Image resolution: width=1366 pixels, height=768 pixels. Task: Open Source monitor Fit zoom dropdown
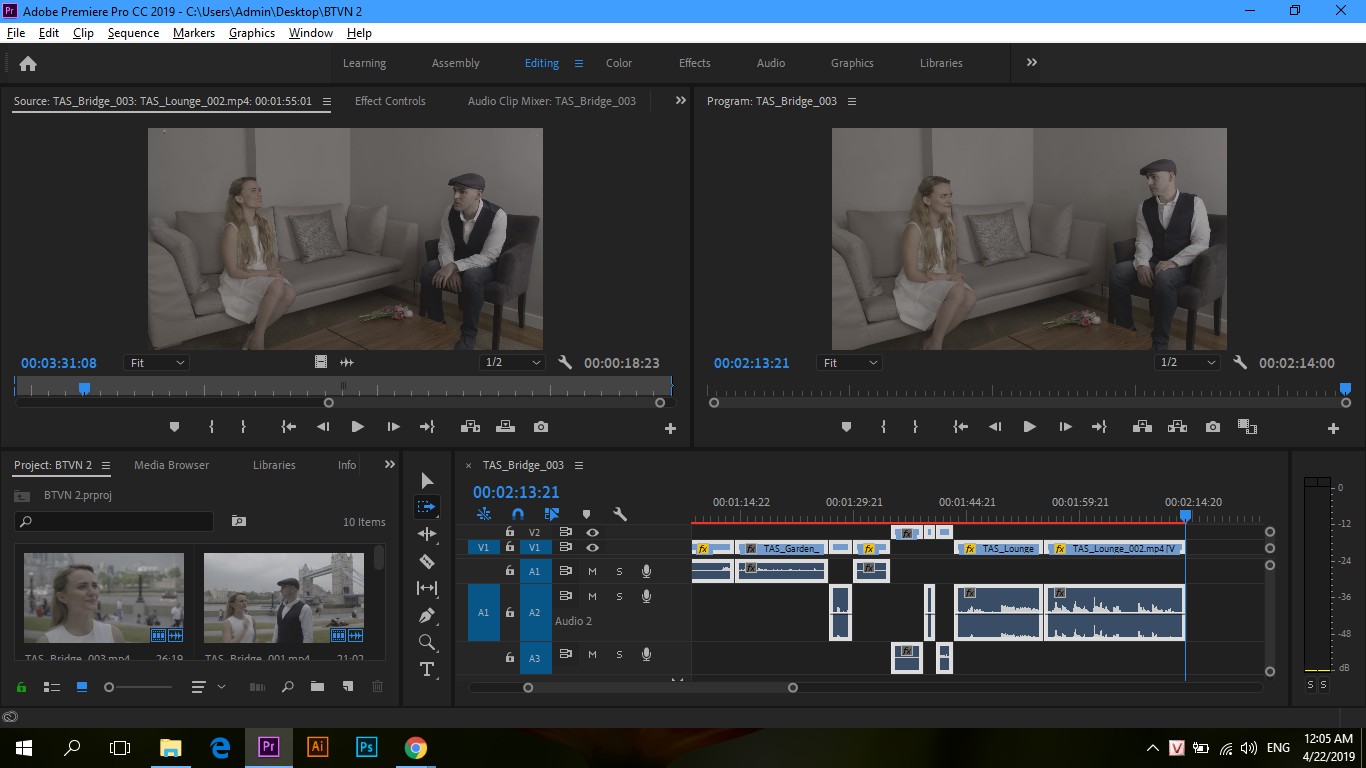pos(157,363)
